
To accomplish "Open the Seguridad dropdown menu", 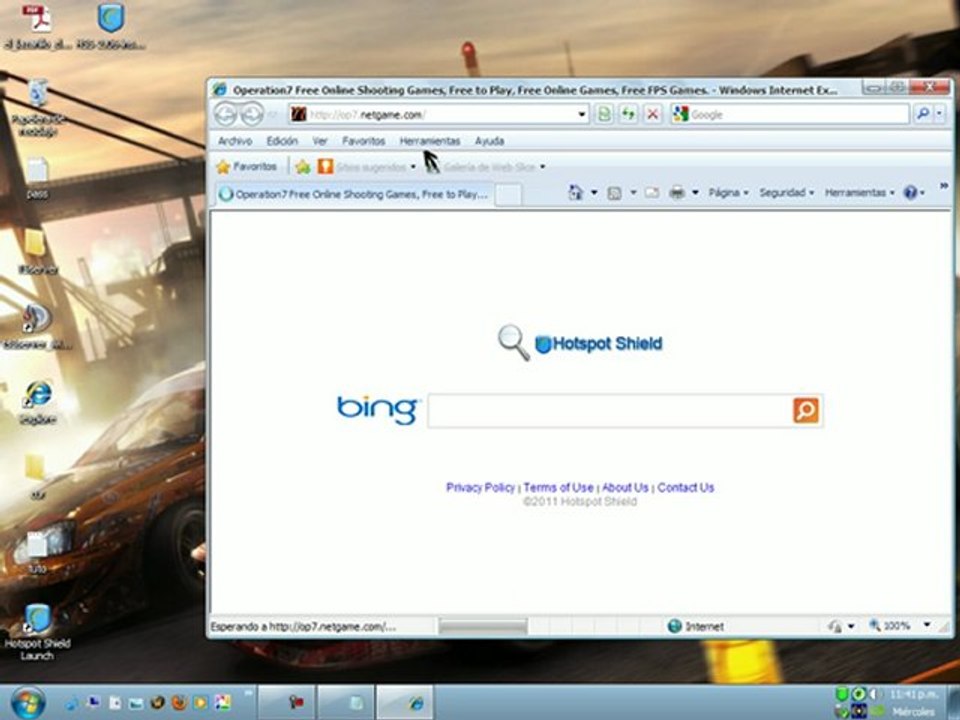I will point(787,193).
